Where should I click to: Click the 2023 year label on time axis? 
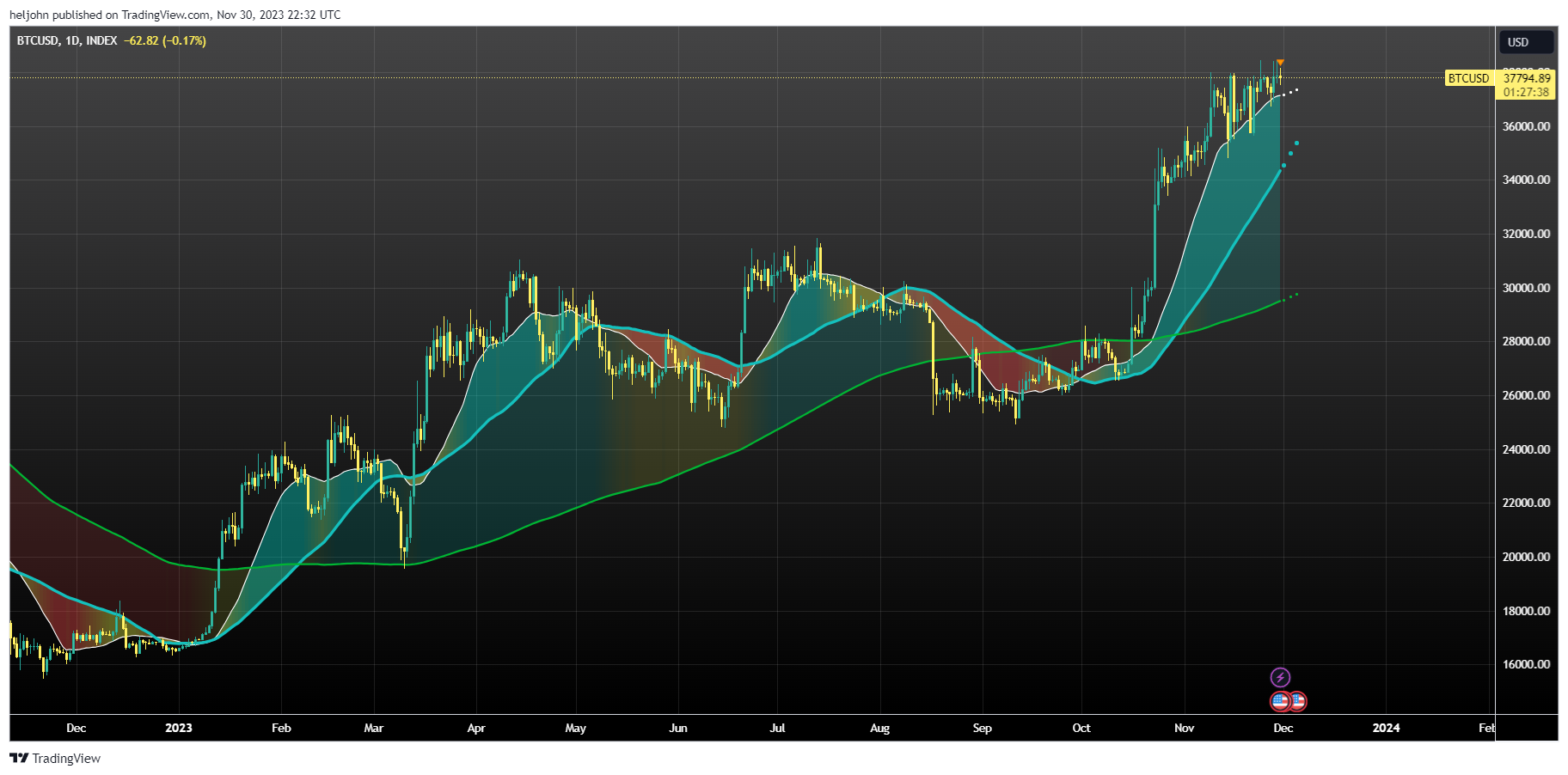[x=179, y=728]
